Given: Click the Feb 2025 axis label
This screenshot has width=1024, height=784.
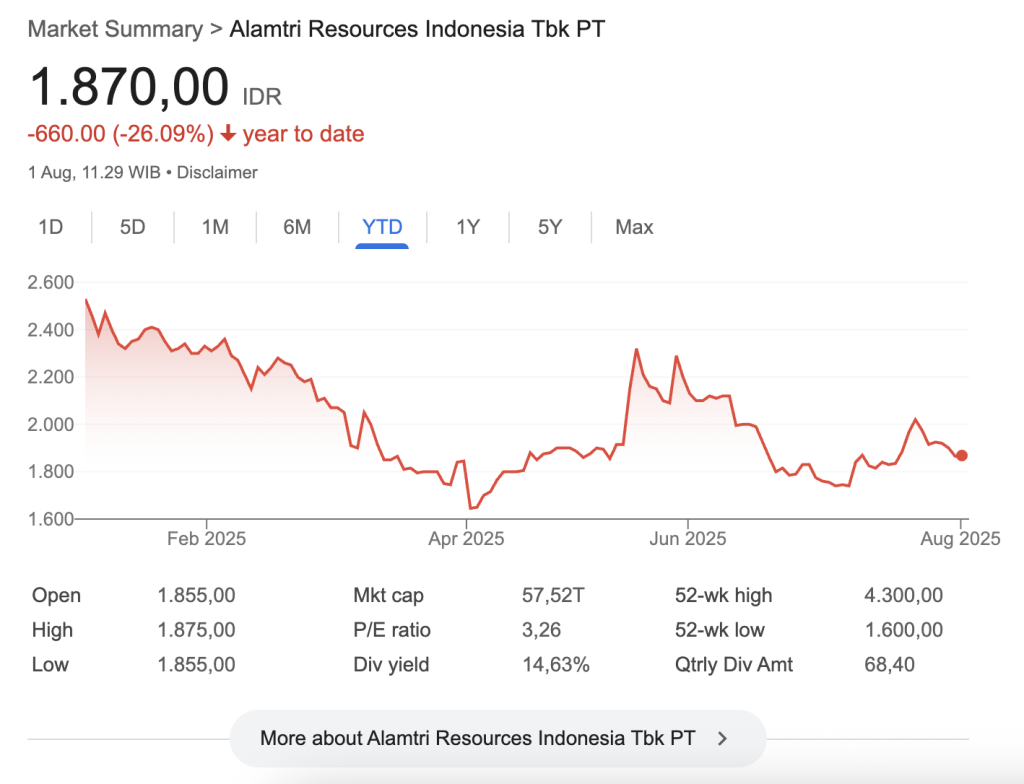Looking at the screenshot, I should pos(206,538).
